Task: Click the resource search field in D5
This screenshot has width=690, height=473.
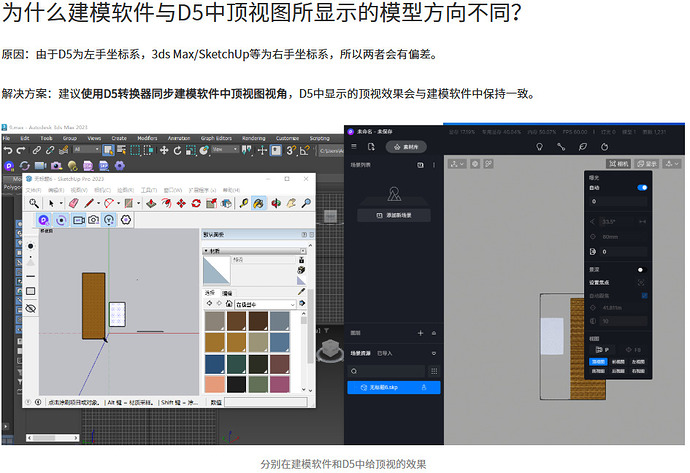Action: click(x=387, y=371)
